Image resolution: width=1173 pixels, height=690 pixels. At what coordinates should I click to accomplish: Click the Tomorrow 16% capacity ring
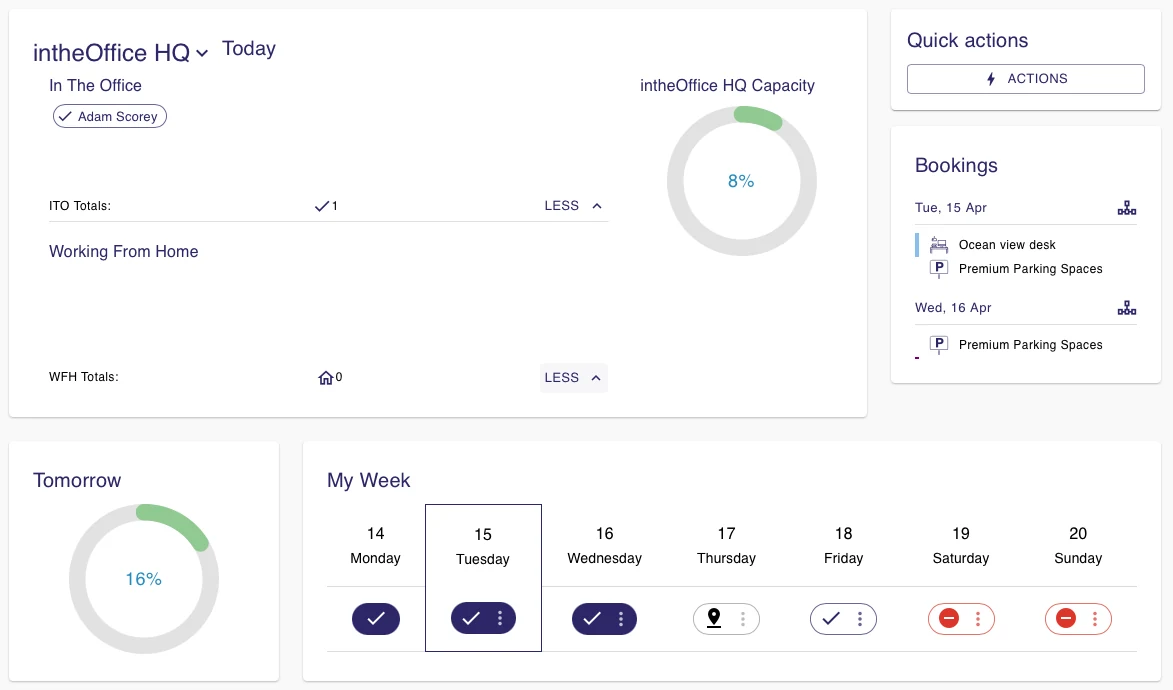pos(144,579)
